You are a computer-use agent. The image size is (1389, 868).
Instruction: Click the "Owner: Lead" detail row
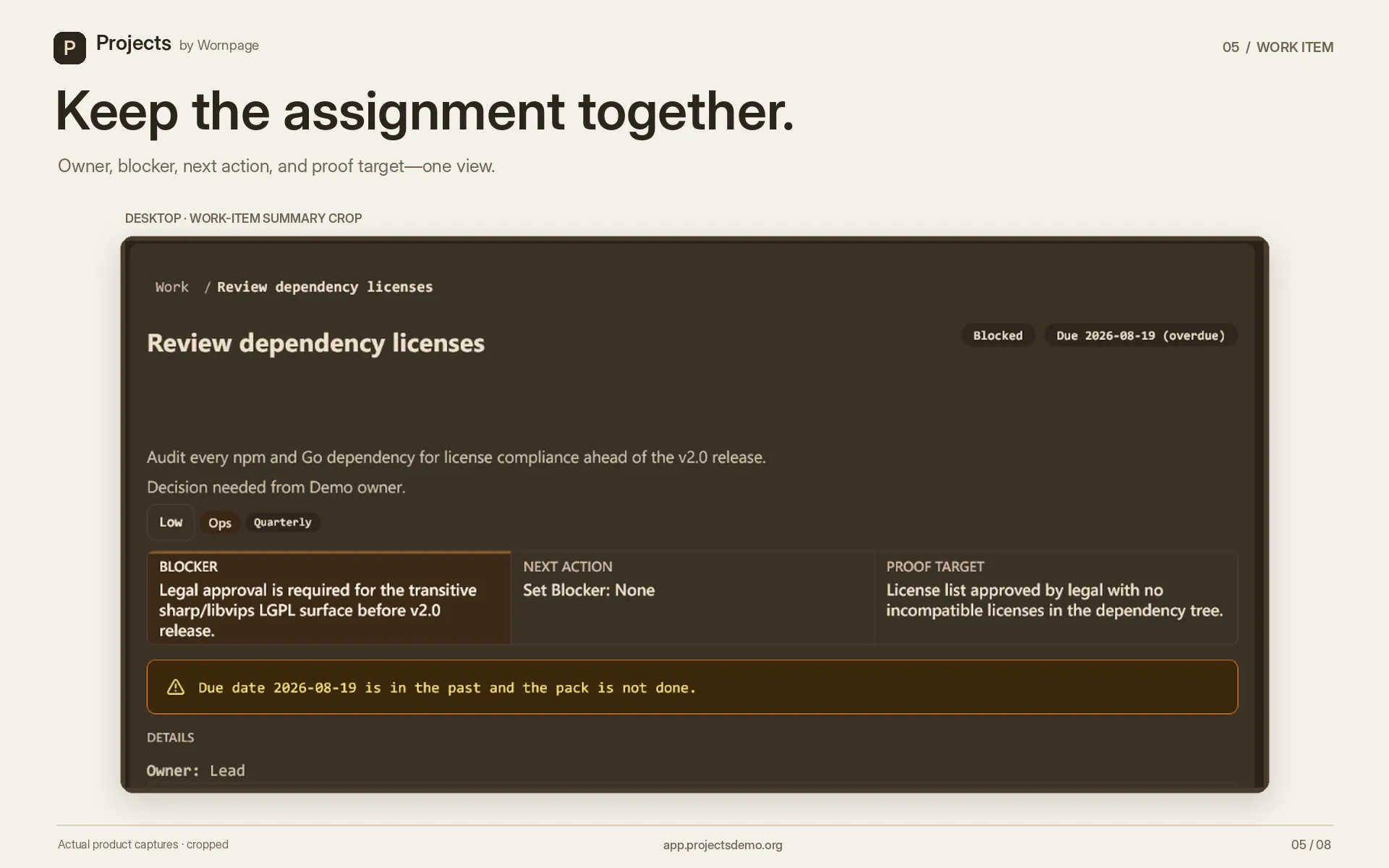pos(196,771)
